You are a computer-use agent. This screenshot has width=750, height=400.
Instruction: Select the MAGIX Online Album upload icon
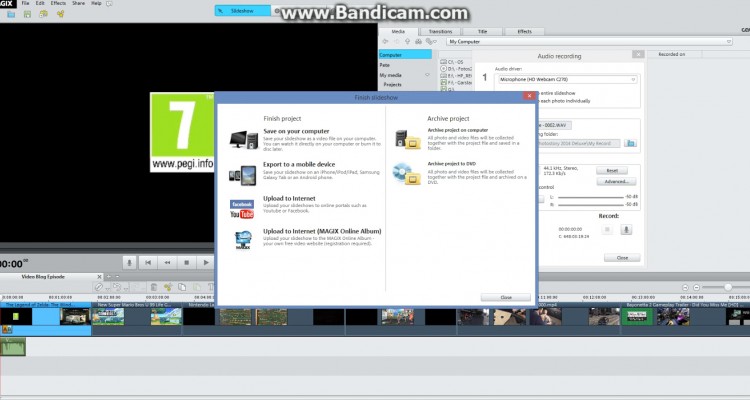[x=243, y=241]
